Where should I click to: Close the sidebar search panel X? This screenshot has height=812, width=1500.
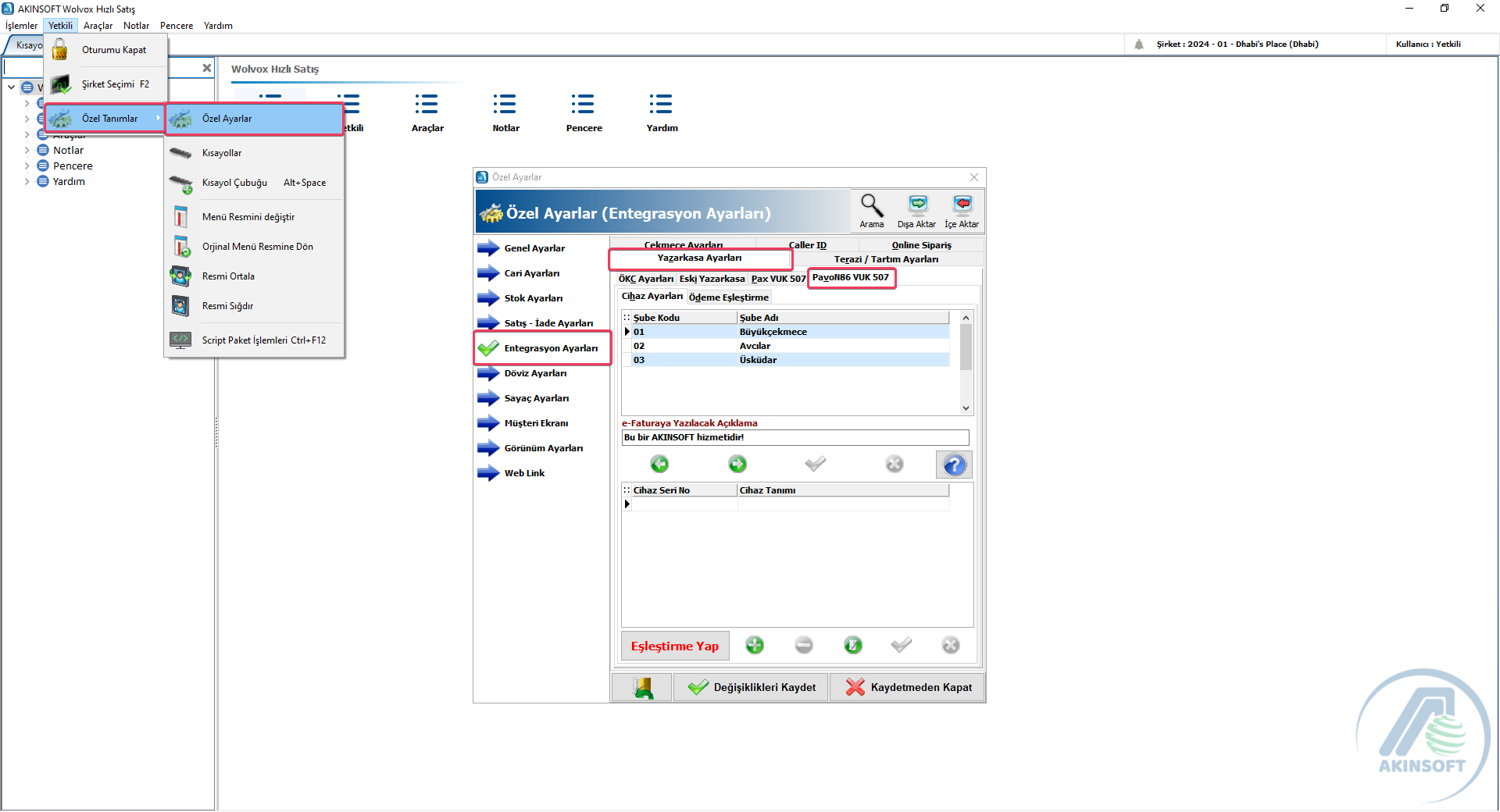point(207,68)
